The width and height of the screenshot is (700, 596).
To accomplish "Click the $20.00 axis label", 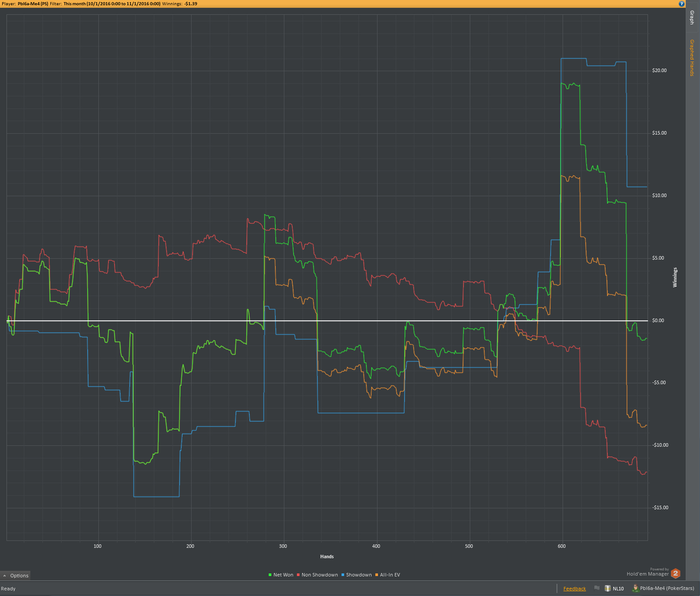I will click(659, 71).
